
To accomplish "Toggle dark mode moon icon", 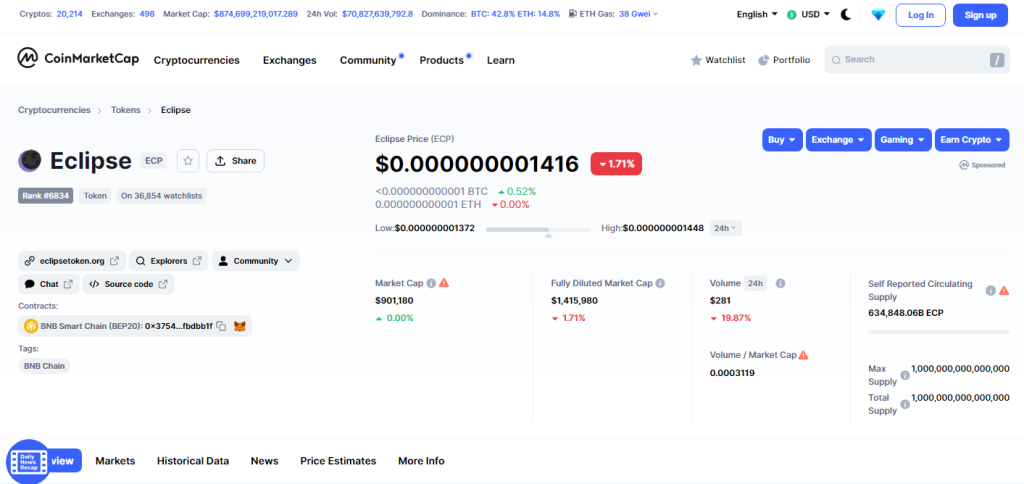I will (846, 14).
